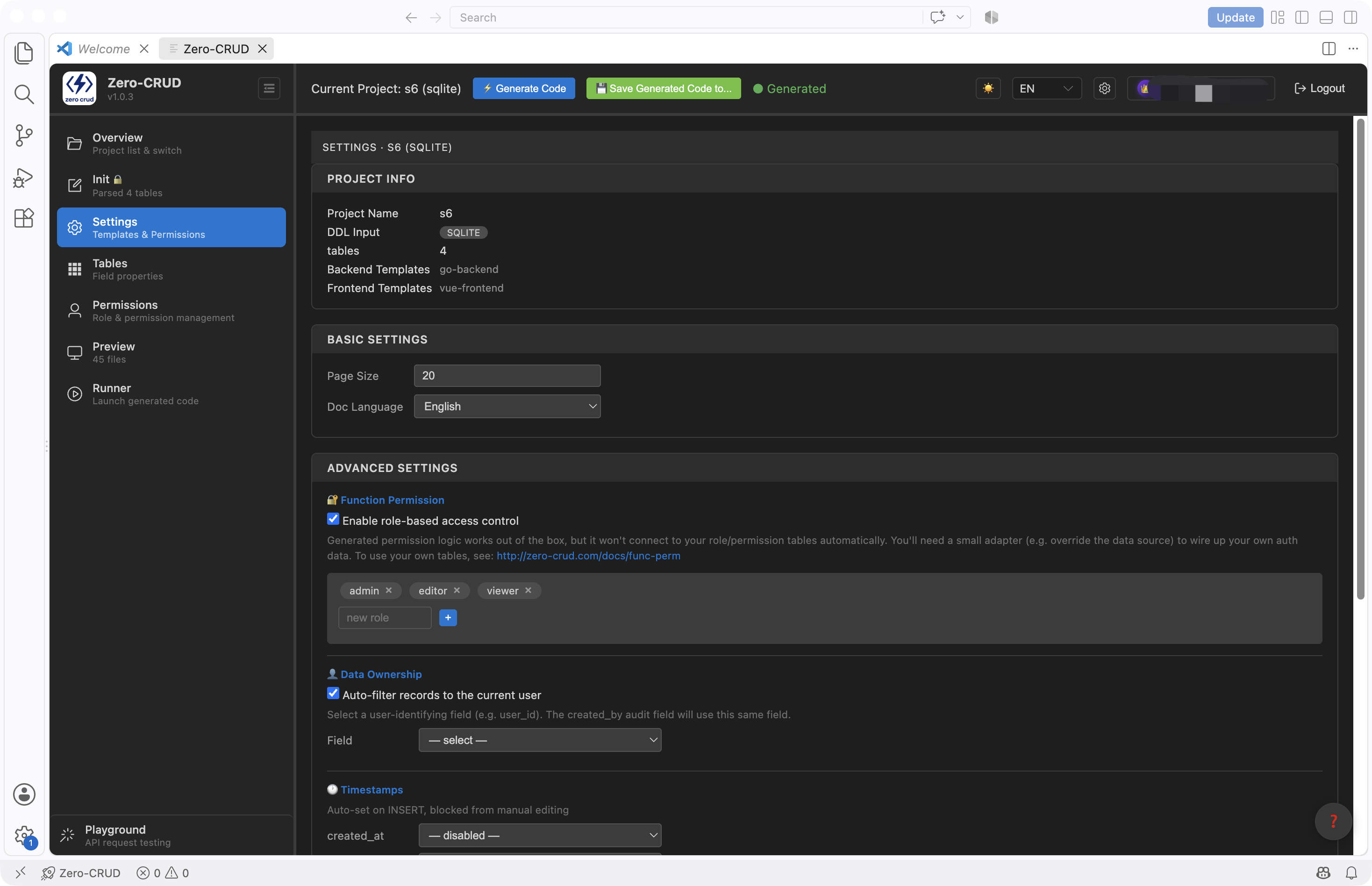The image size is (1372, 886).
Task: Remove the viewer role tag
Action: (x=528, y=590)
